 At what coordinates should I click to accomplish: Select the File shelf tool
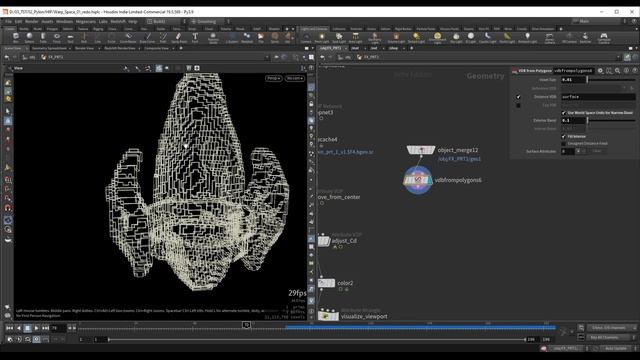click(x=261, y=38)
